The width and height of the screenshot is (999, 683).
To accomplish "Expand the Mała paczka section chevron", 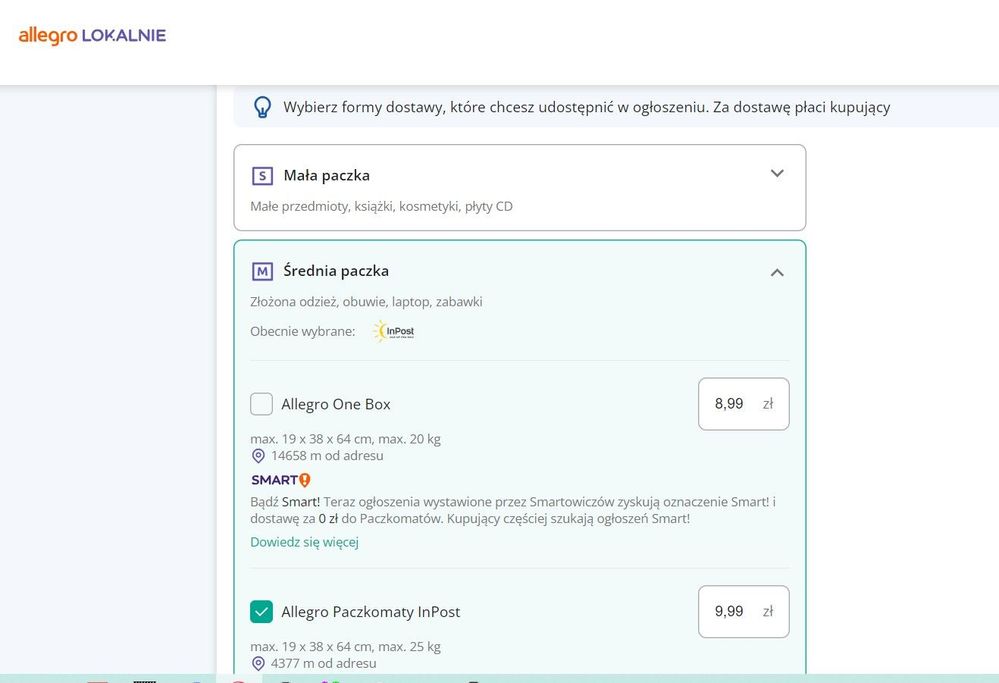I will click(x=777, y=173).
